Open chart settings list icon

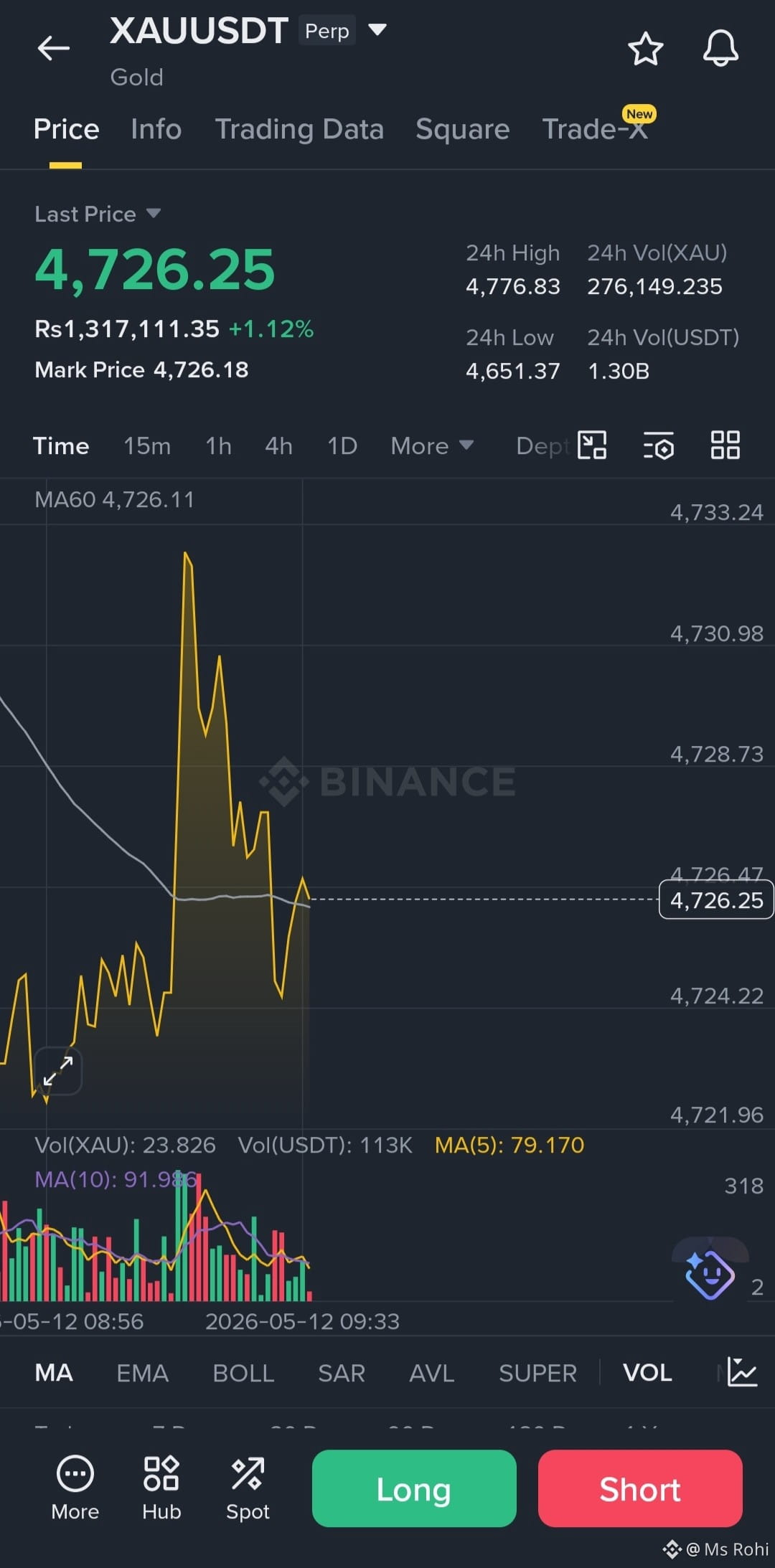coord(658,445)
